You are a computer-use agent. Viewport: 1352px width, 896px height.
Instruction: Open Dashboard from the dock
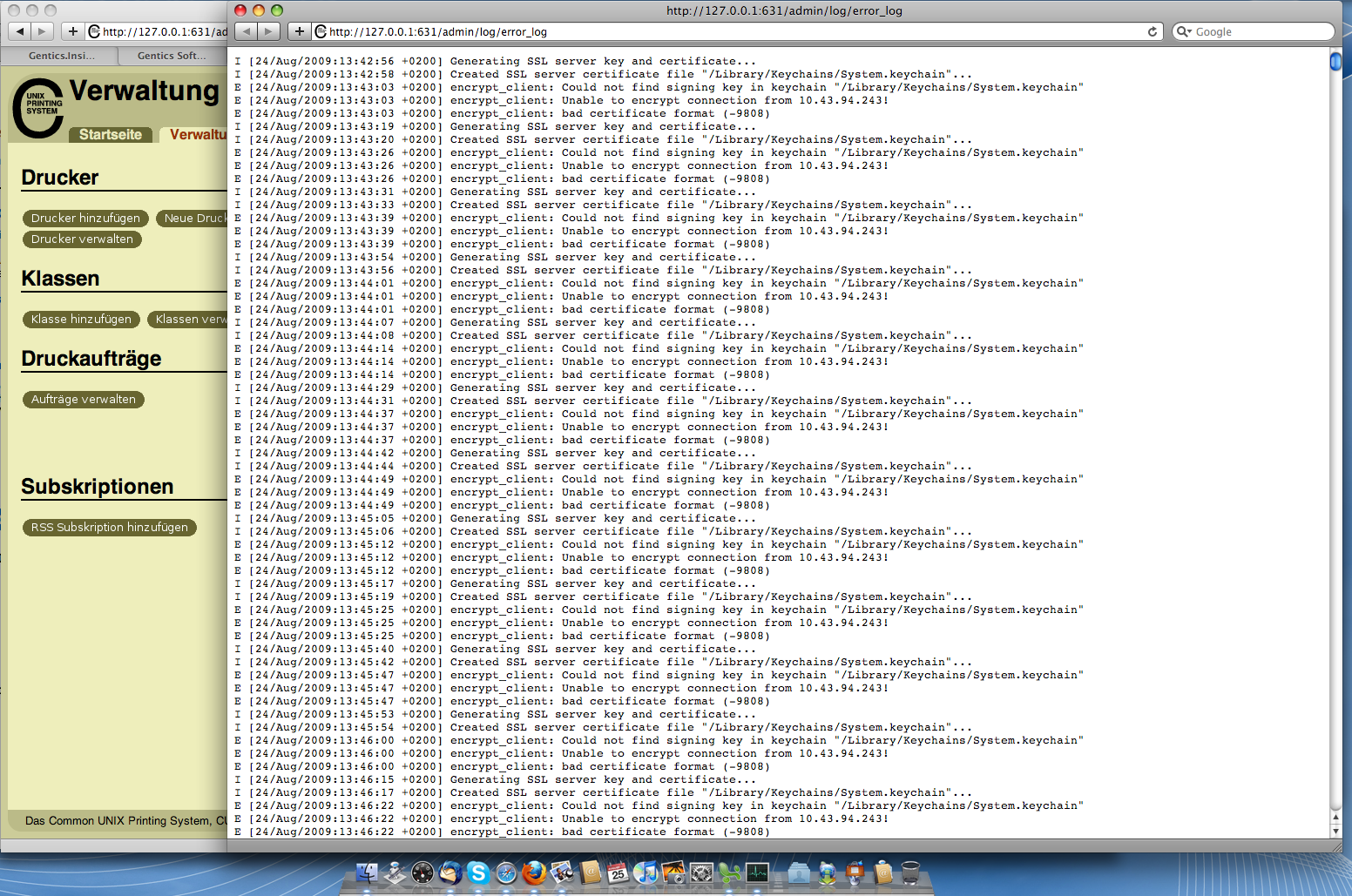click(422, 872)
